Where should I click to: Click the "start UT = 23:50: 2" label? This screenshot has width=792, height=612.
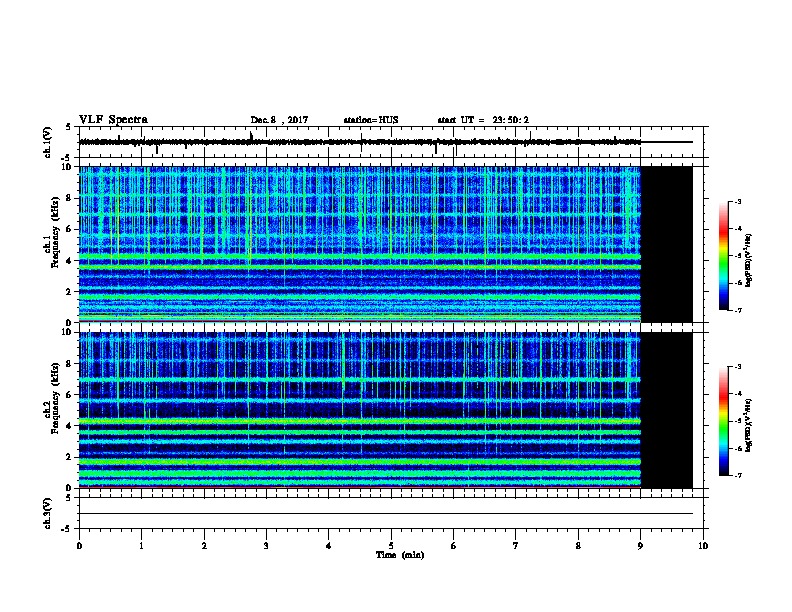click(483, 120)
